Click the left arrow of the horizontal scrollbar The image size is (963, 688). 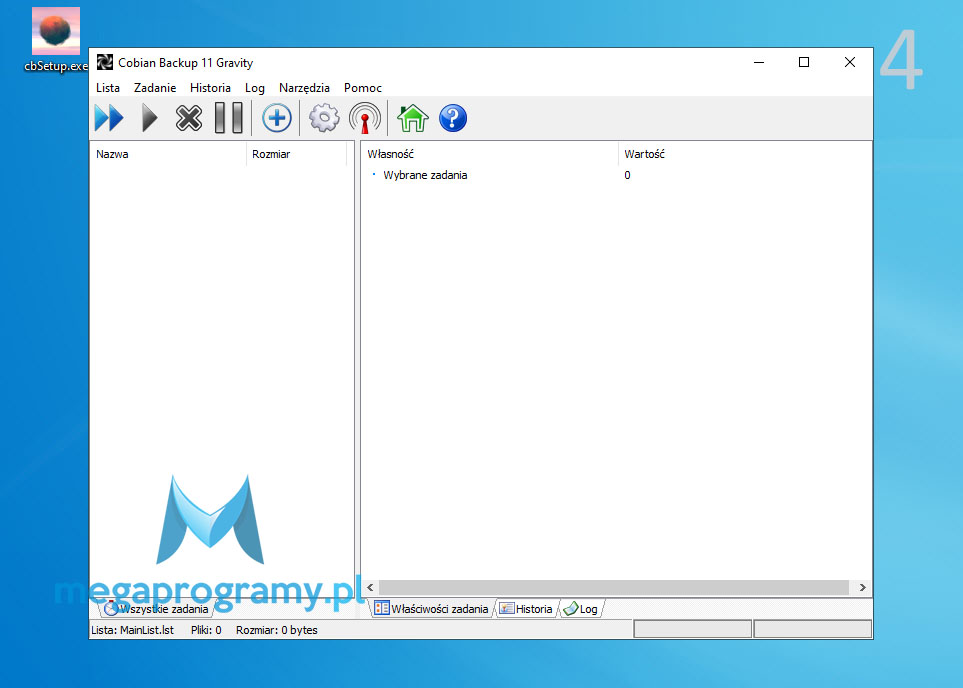coord(370,587)
